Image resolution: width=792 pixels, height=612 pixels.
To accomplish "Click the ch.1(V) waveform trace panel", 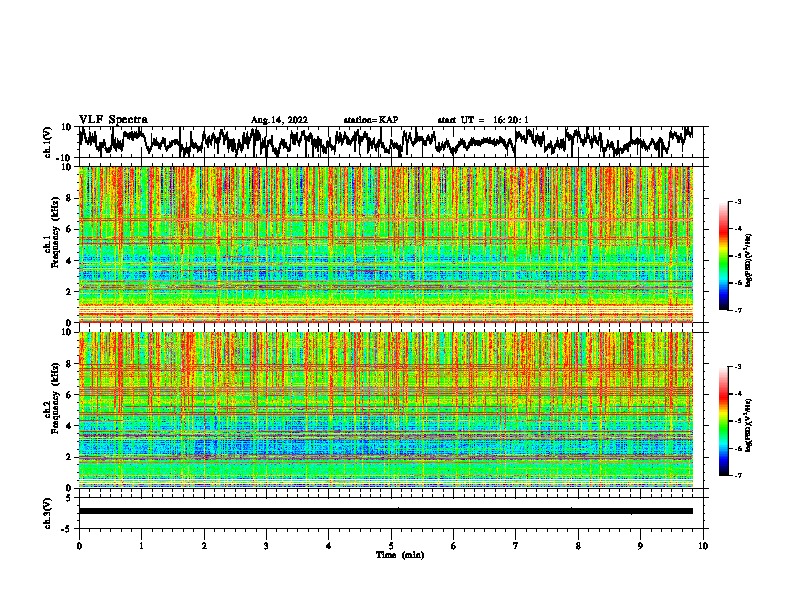I will pos(390,142).
